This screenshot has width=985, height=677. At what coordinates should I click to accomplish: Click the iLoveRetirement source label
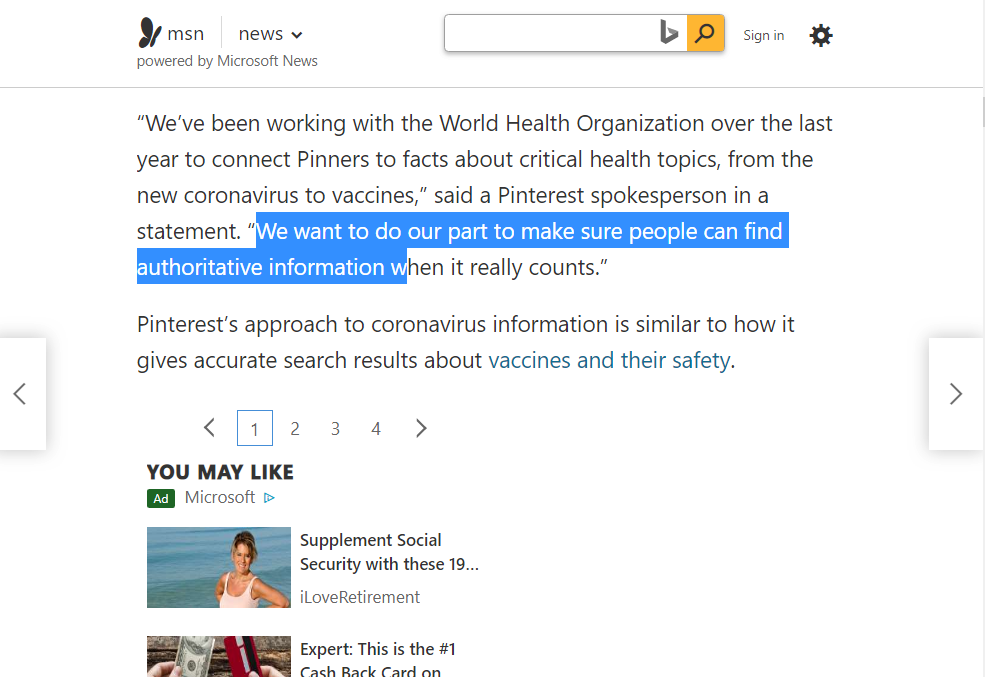(360, 597)
